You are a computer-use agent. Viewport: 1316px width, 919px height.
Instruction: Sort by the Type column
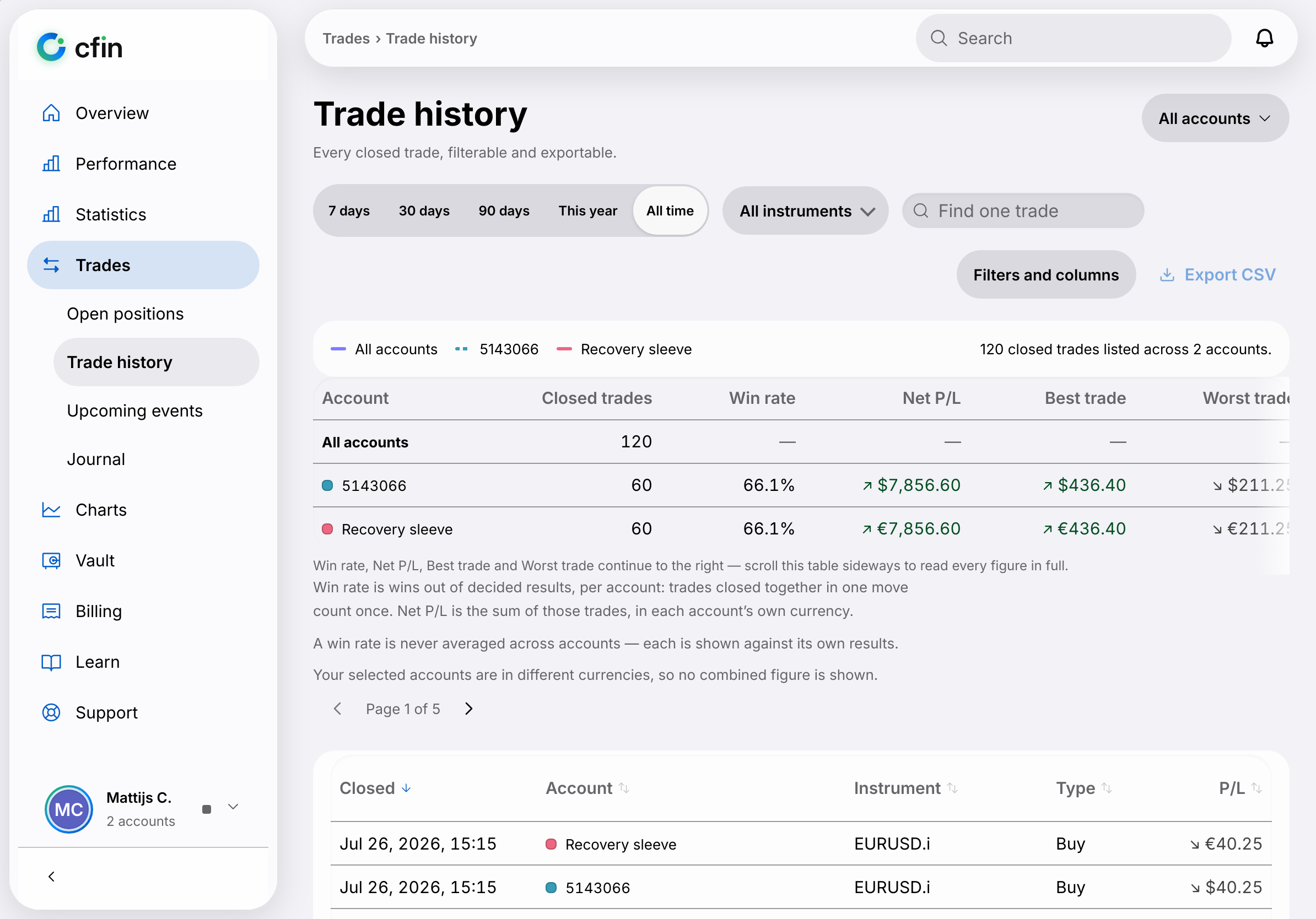[1084, 788]
